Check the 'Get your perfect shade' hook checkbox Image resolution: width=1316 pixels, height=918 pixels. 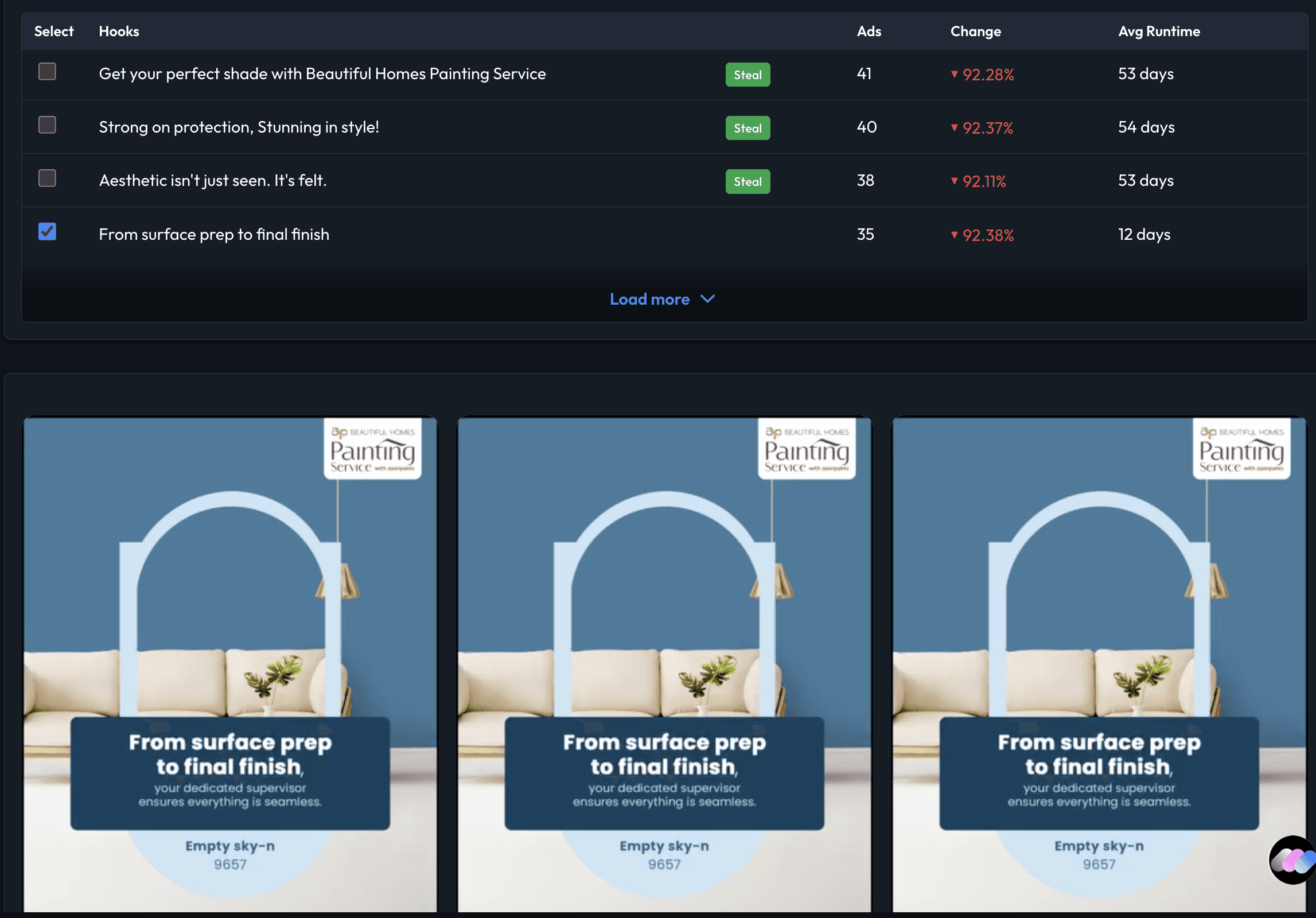[47, 72]
